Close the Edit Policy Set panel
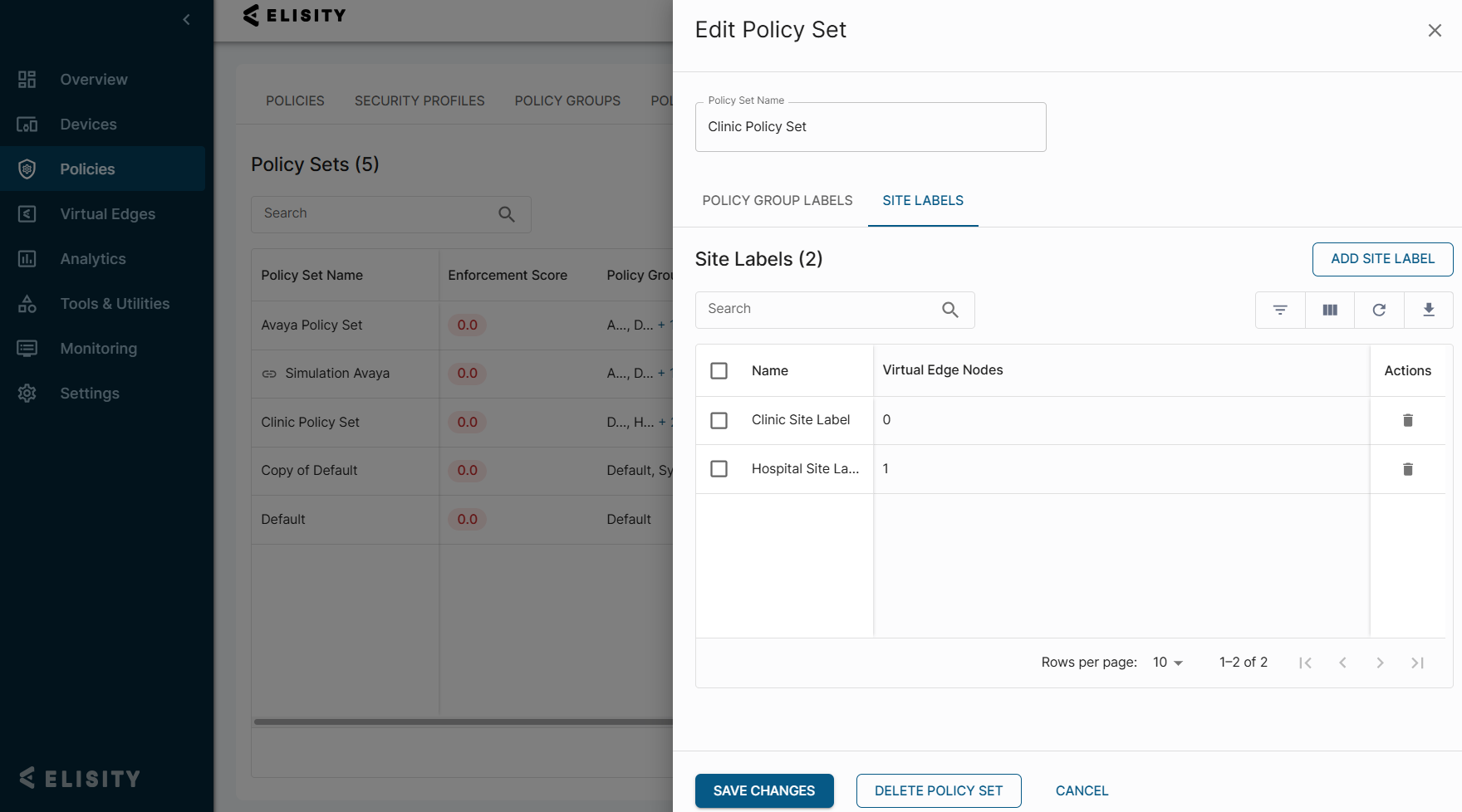Screen dimensions: 1462x812 click(x=1435, y=31)
